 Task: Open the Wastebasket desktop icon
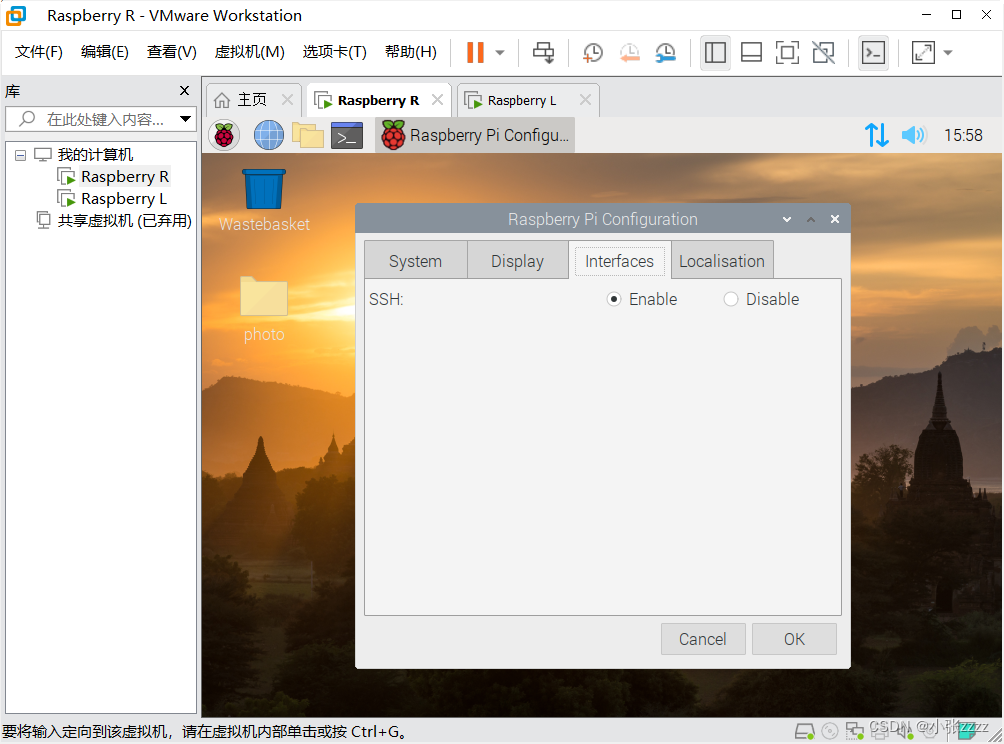(264, 200)
